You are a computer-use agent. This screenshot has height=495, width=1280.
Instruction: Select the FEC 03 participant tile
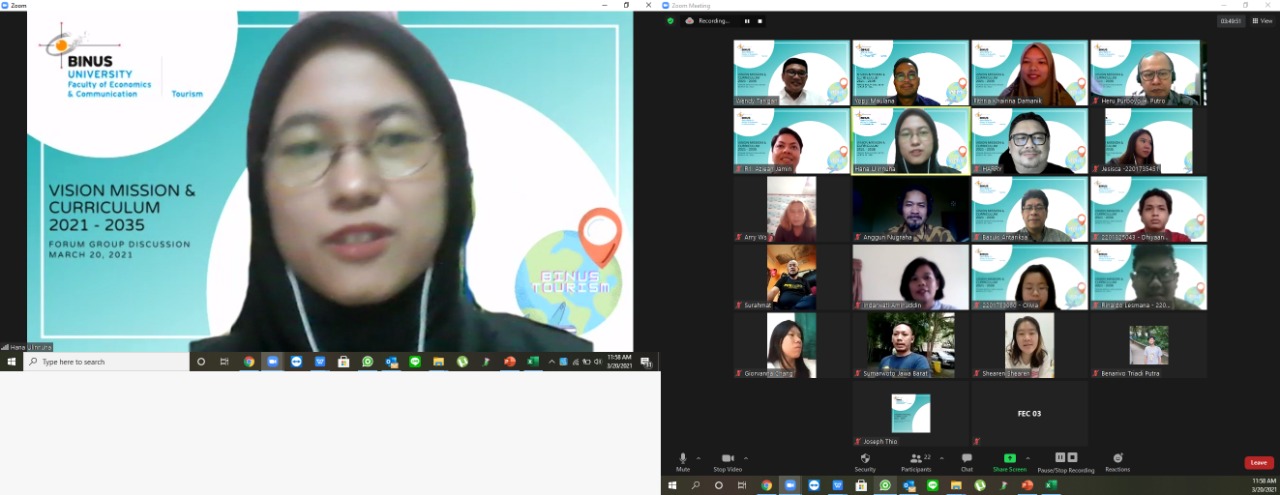tap(1030, 413)
